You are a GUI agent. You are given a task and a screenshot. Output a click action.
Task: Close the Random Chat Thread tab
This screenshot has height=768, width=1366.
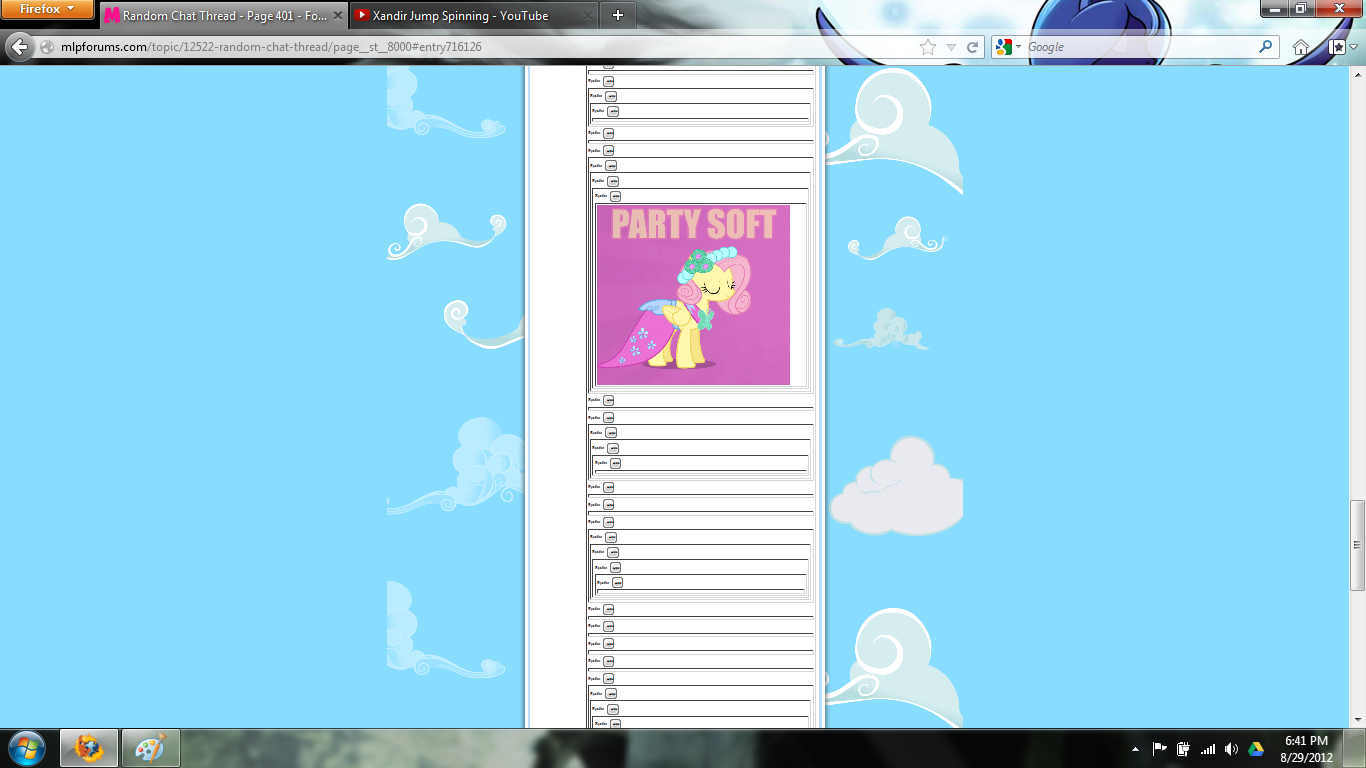[338, 16]
